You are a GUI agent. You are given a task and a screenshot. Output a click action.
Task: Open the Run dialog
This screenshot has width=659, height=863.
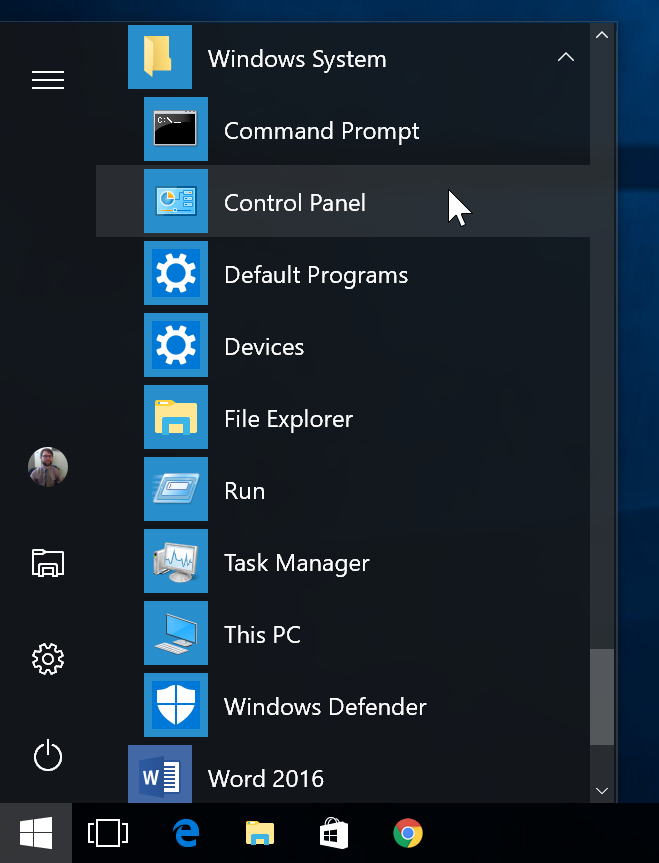[244, 491]
